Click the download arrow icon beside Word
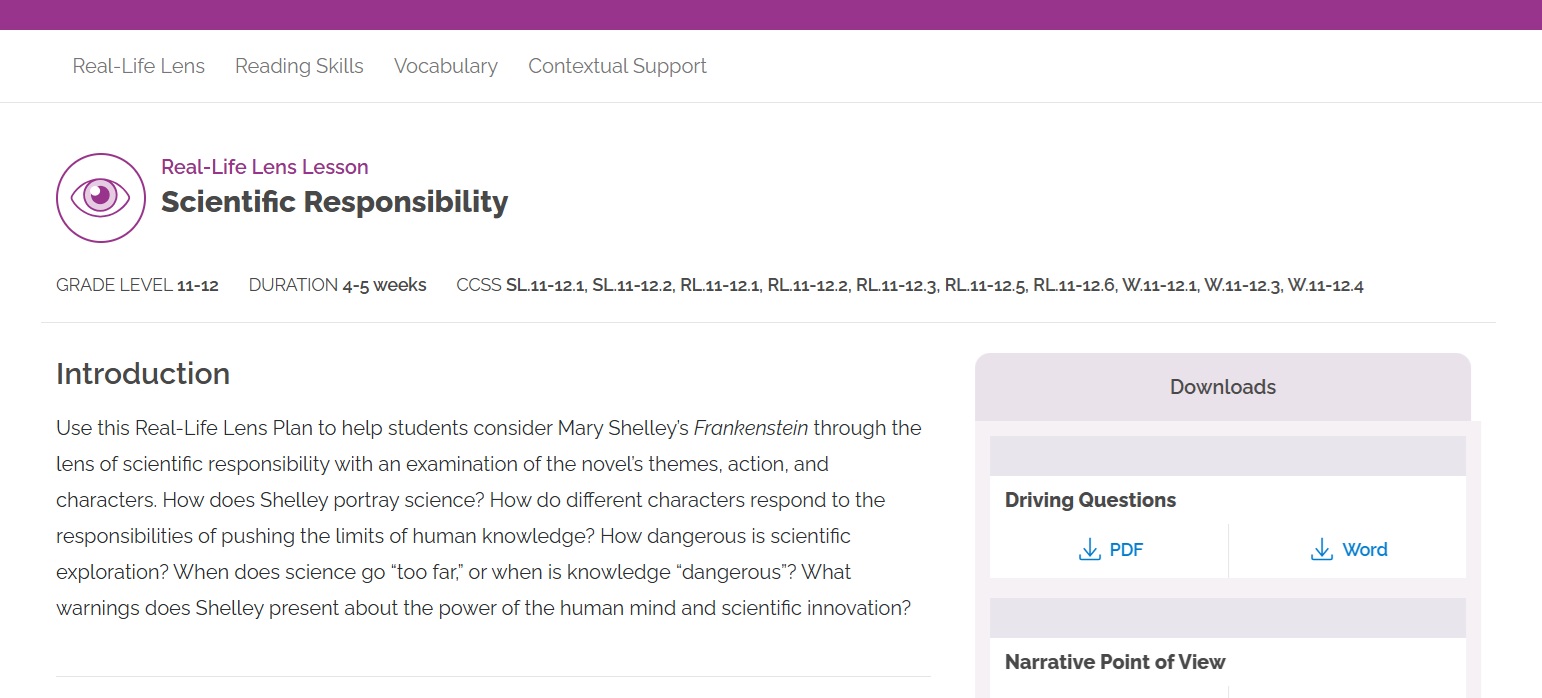 point(1322,550)
